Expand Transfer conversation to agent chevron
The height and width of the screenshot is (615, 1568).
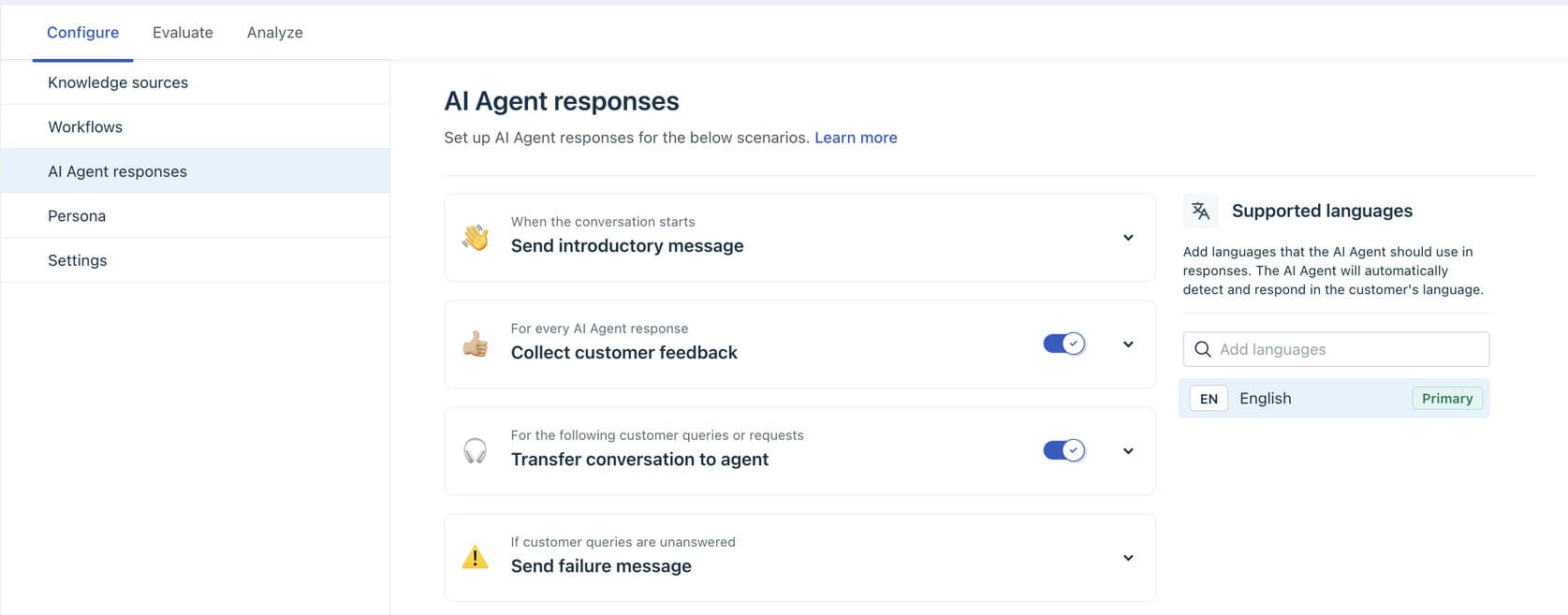1128,451
